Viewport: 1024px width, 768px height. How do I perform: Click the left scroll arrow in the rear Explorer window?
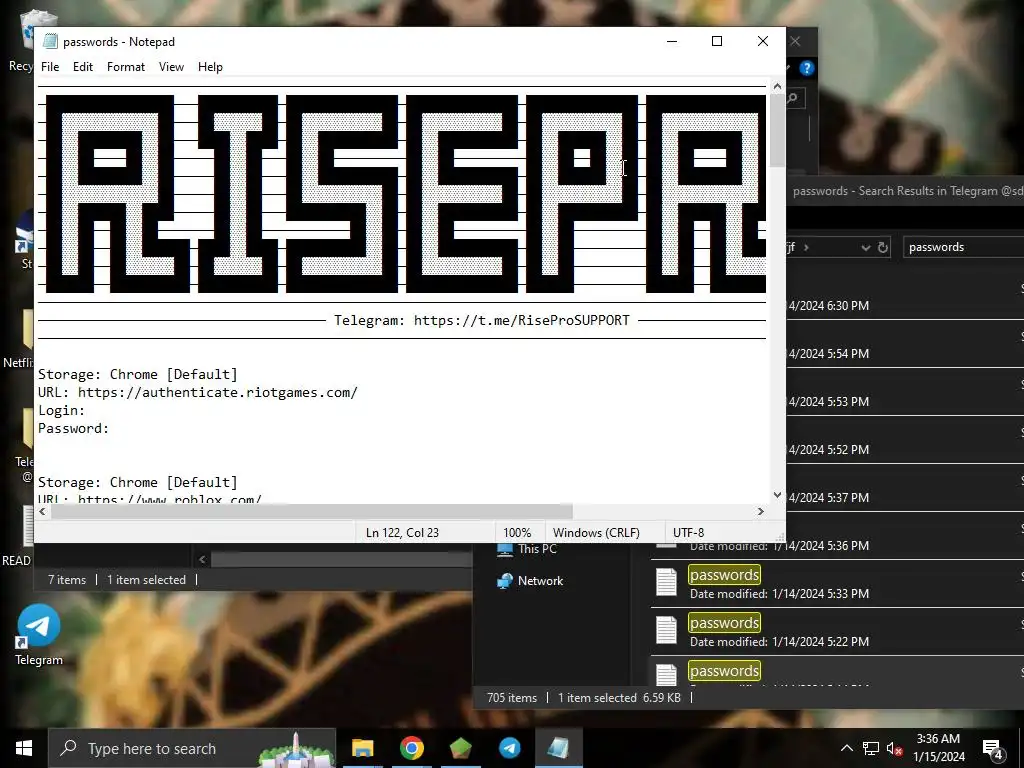(202, 560)
